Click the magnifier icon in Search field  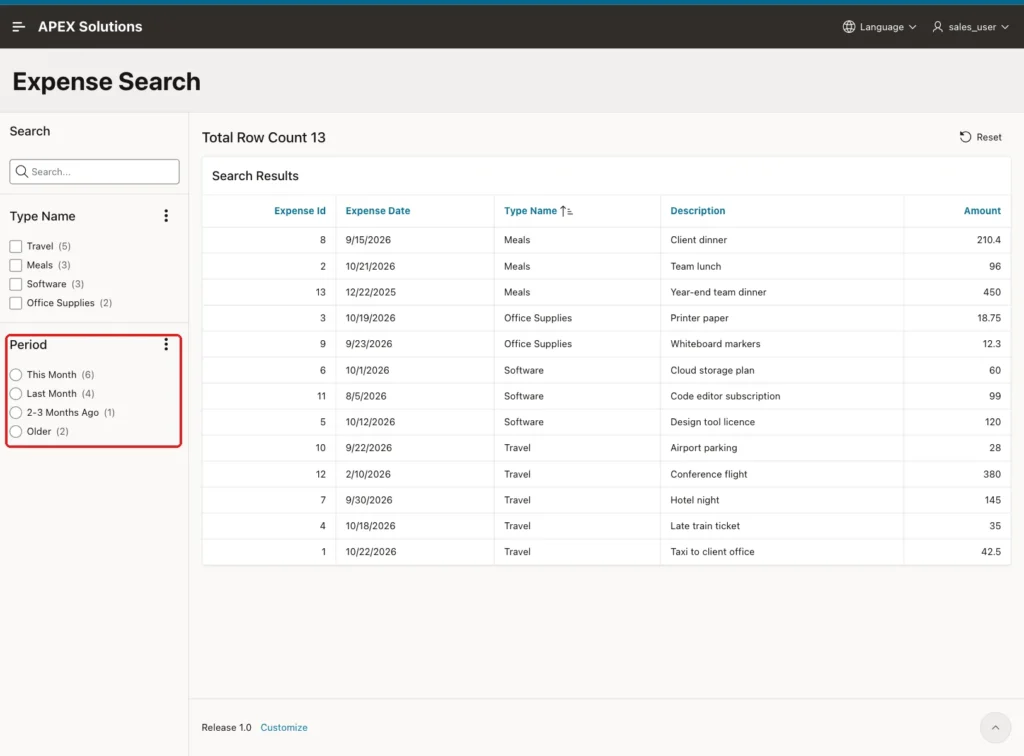[x=22, y=171]
